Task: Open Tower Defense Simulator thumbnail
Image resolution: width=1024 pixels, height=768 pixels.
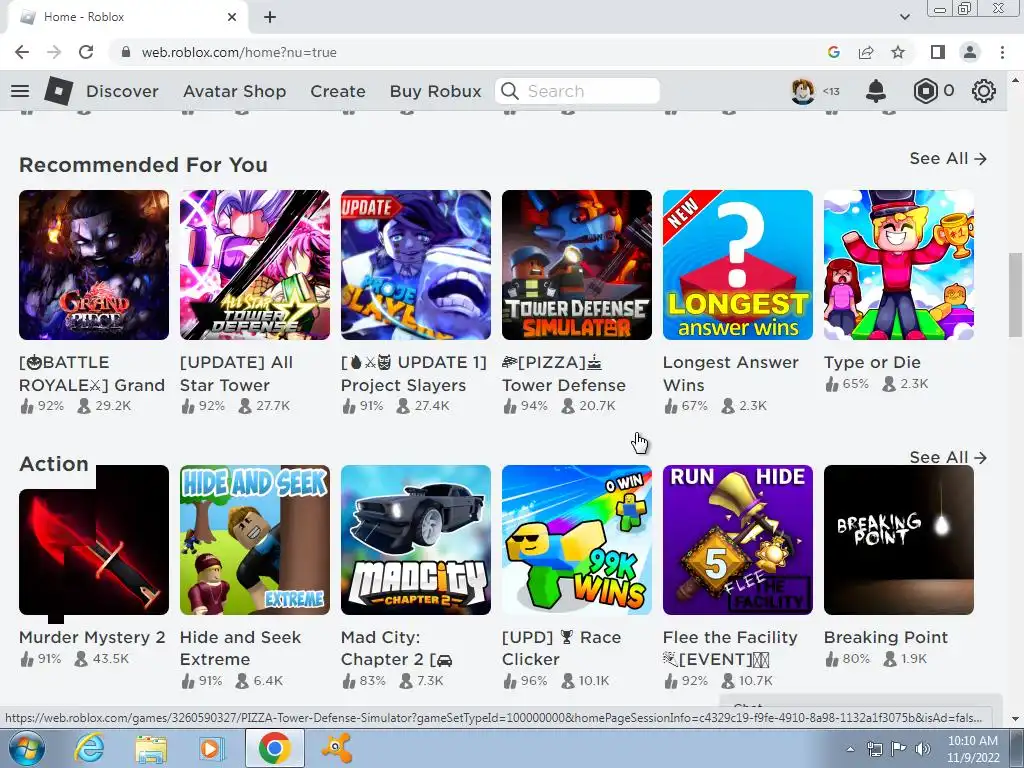Action: (x=577, y=265)
